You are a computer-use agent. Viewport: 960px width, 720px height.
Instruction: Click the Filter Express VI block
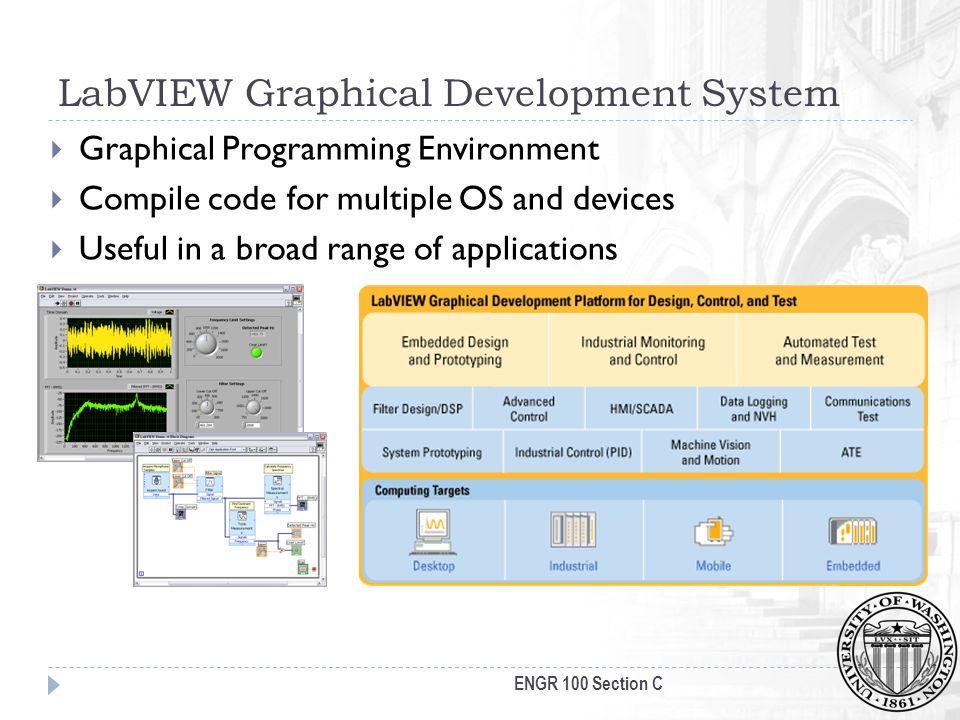click(210, 489)
